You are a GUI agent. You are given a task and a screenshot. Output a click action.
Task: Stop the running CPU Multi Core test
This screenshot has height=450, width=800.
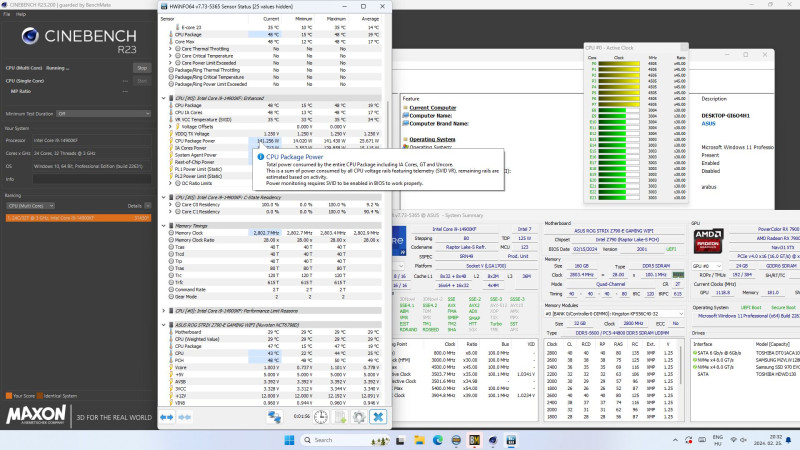click(x=142, y=67)
